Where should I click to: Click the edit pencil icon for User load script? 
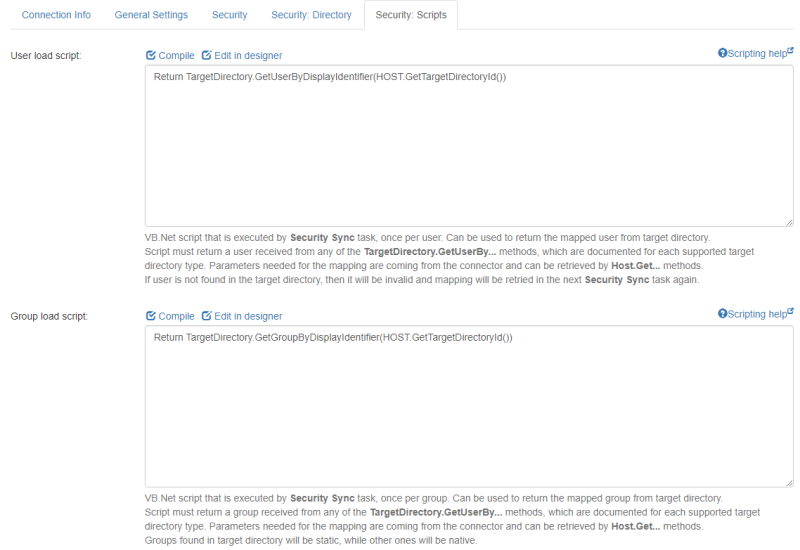point(206,55)
